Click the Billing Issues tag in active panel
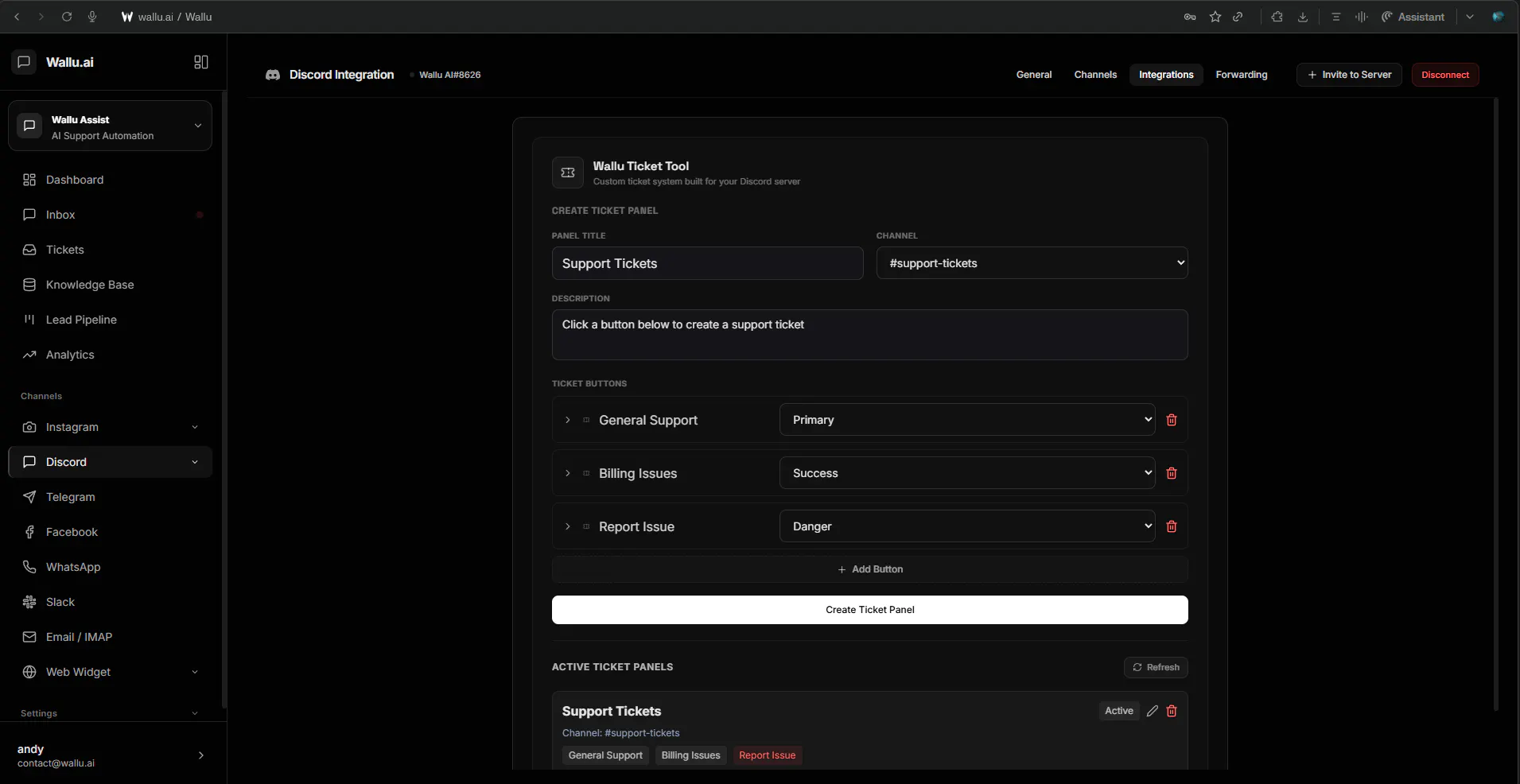The image size is (1520, 784). [x=690, y=755]
